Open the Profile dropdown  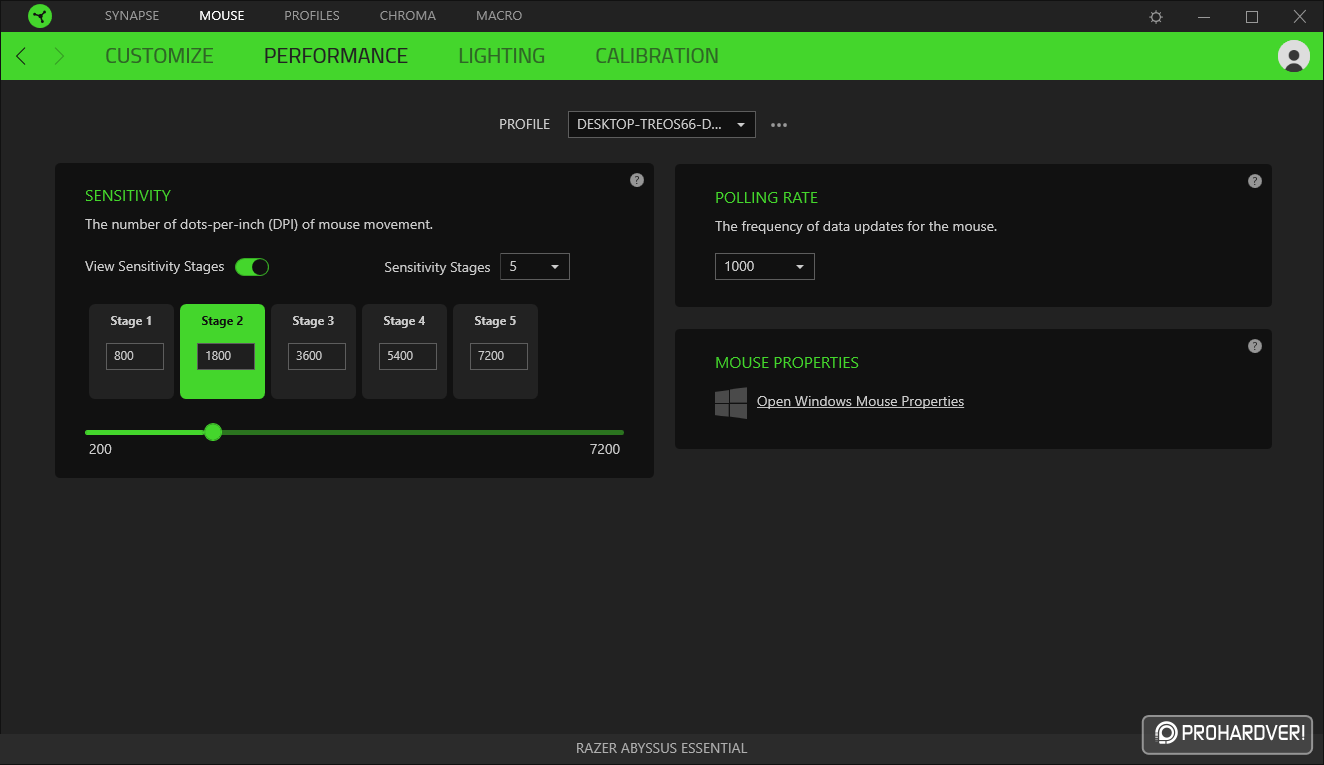(661, 124)
